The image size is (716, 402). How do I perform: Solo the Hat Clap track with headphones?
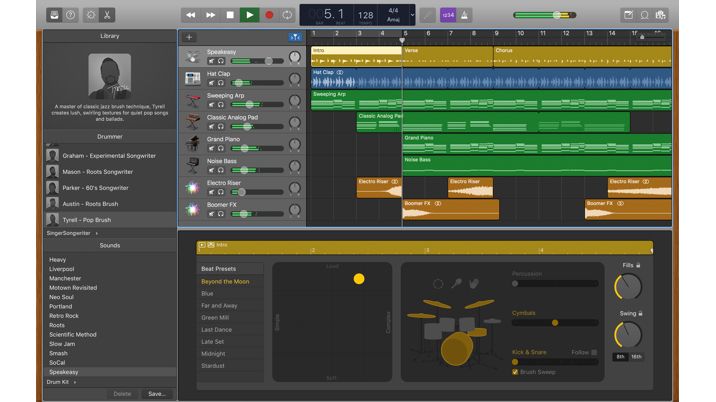221,83
